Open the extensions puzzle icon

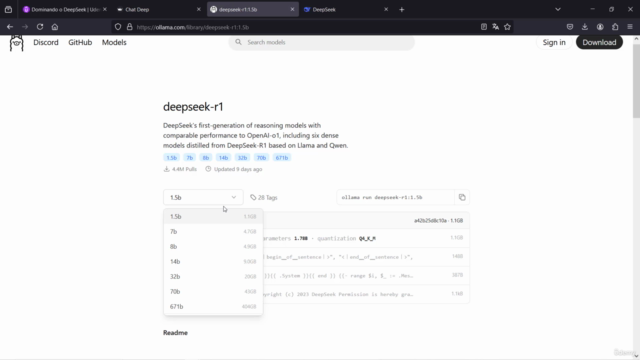click(x=615, y=27)
